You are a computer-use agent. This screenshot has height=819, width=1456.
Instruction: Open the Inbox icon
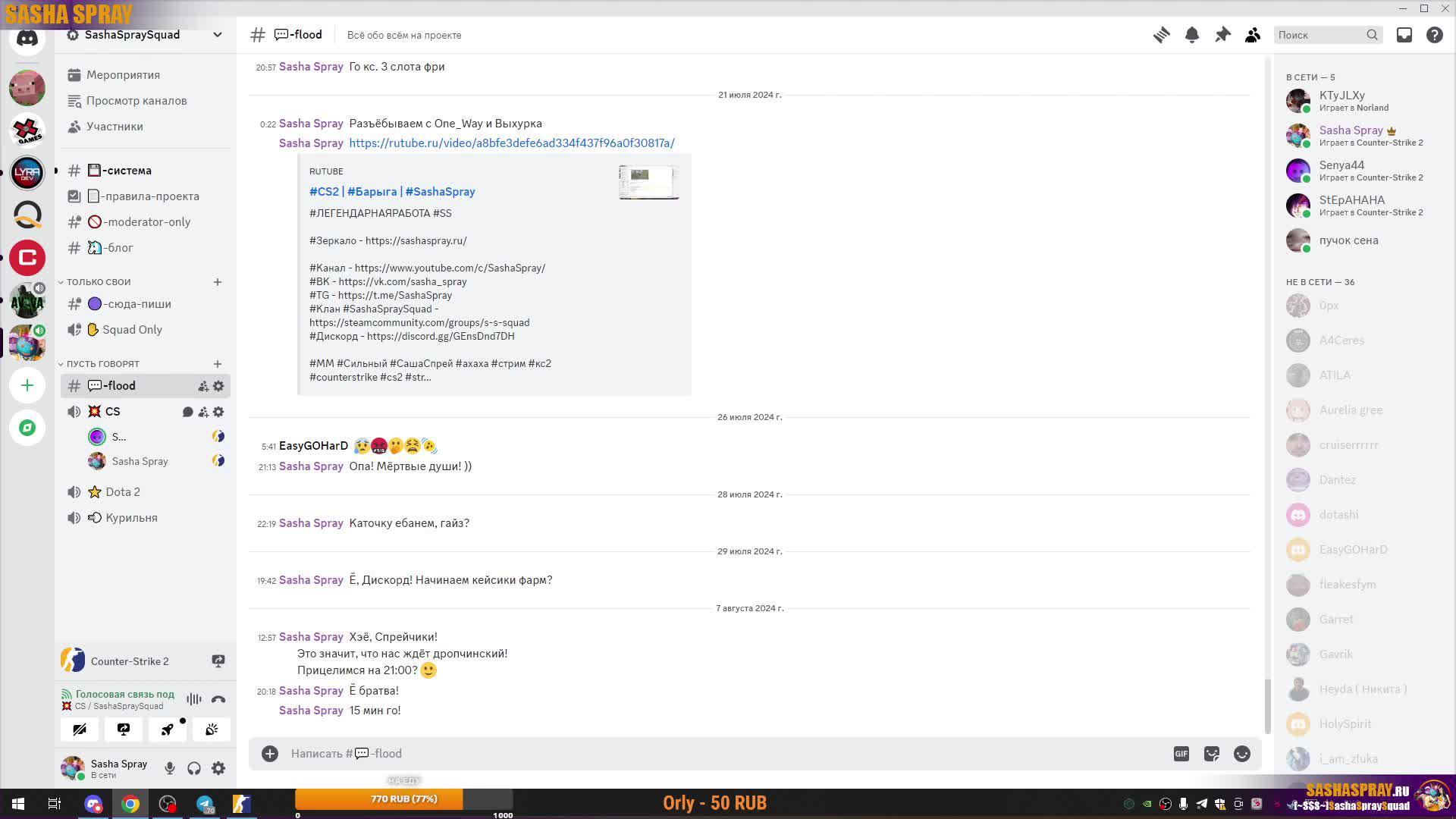click(x=1404, y=35)
